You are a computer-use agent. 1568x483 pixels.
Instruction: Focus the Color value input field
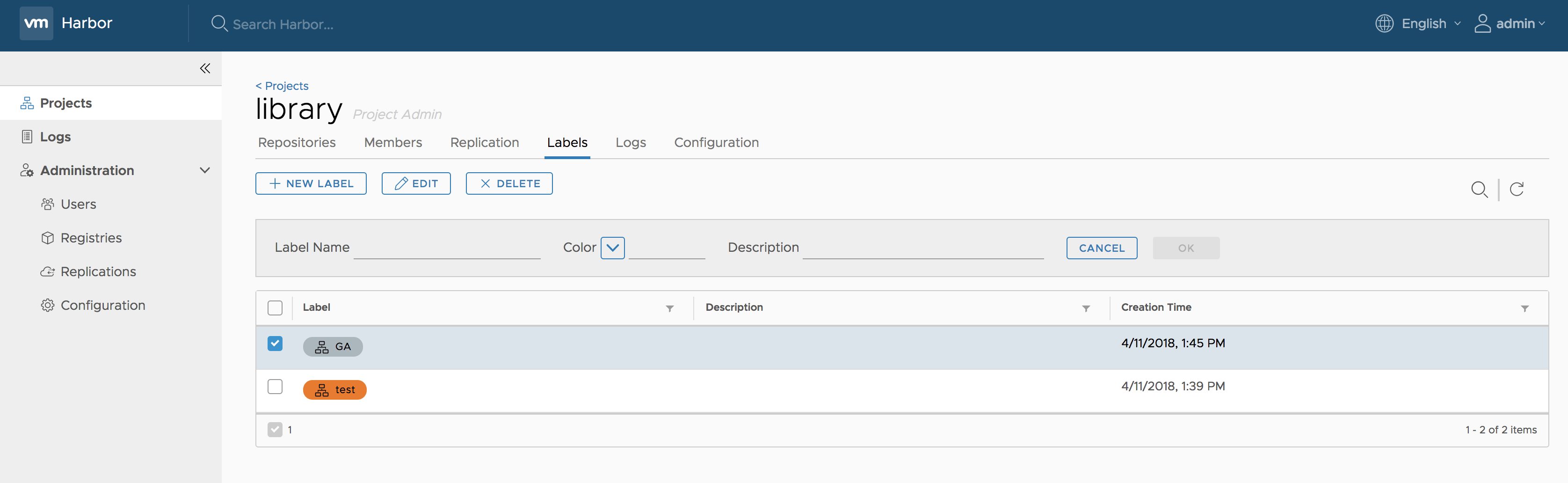[667, 248]
